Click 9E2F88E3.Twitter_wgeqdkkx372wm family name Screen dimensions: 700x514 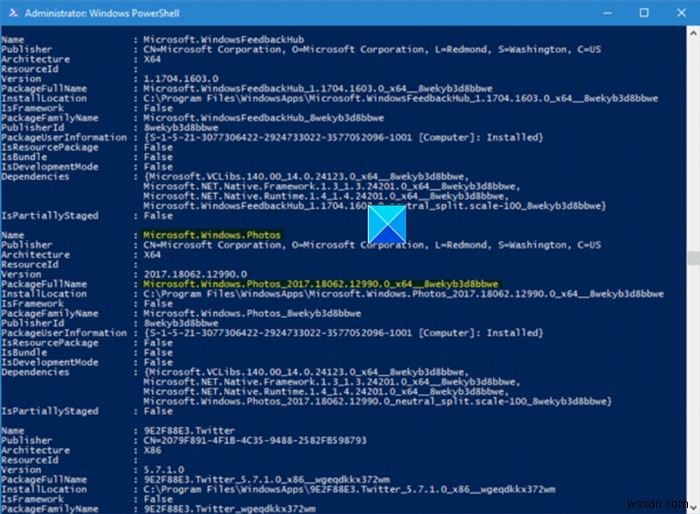(x=229, y=509)
